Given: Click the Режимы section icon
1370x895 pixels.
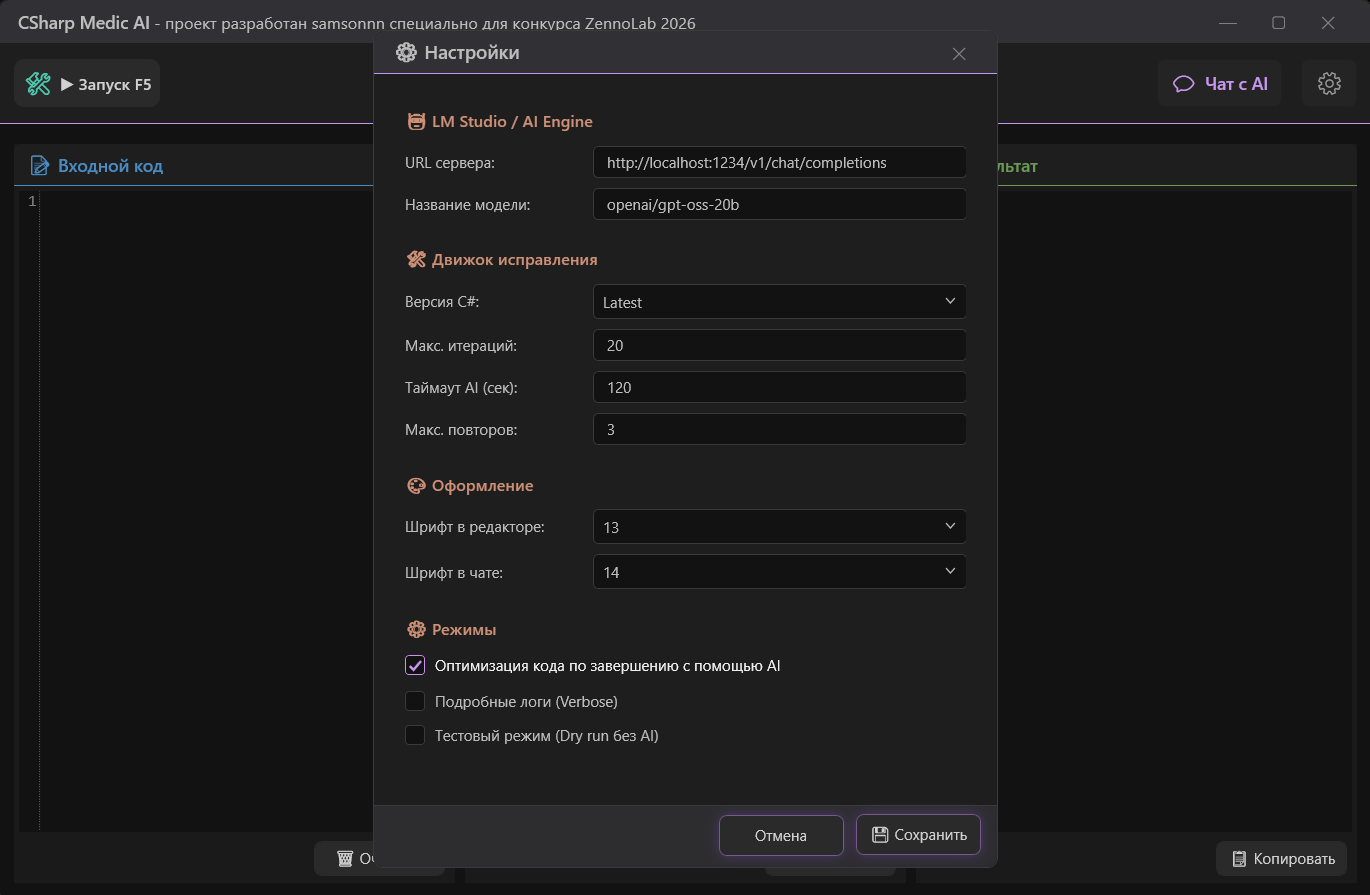Looking at the screenshot, I should (416, 630).
